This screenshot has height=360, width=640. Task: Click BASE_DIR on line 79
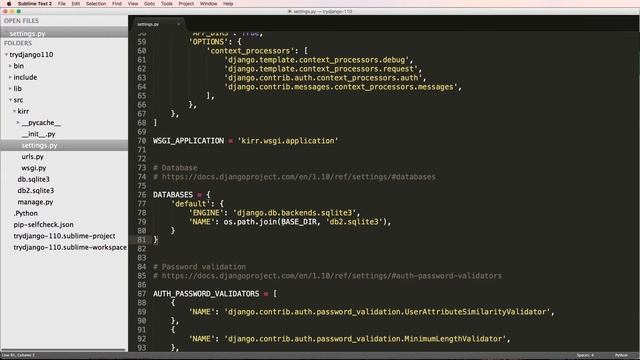point(299,222)
